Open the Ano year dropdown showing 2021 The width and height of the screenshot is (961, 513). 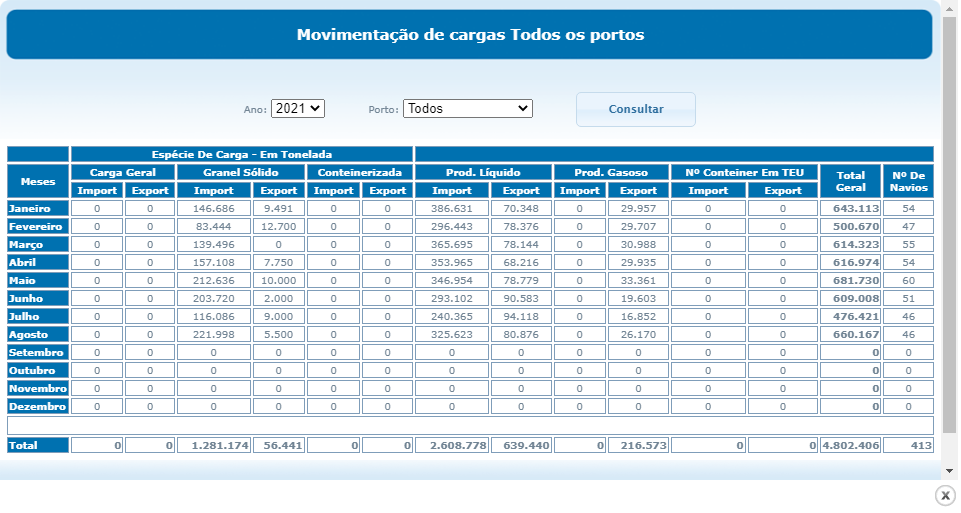tap(297, 108)
